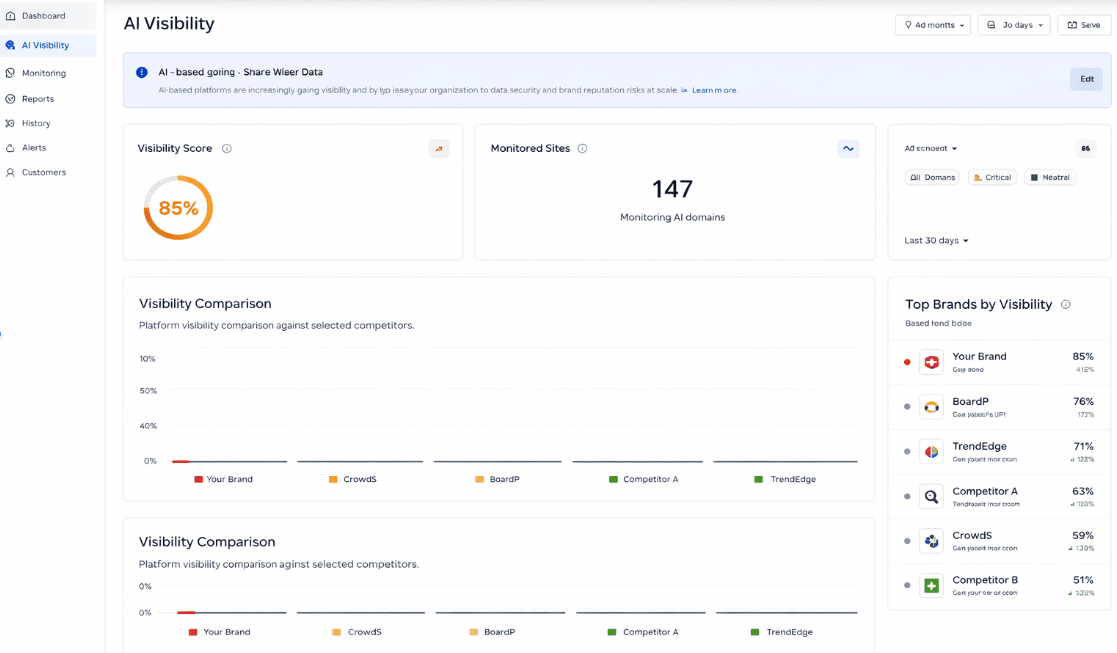Click info icon next to Top Brands by Visibility
The height and width of the screenshot is (653, 1117).
1065,304
